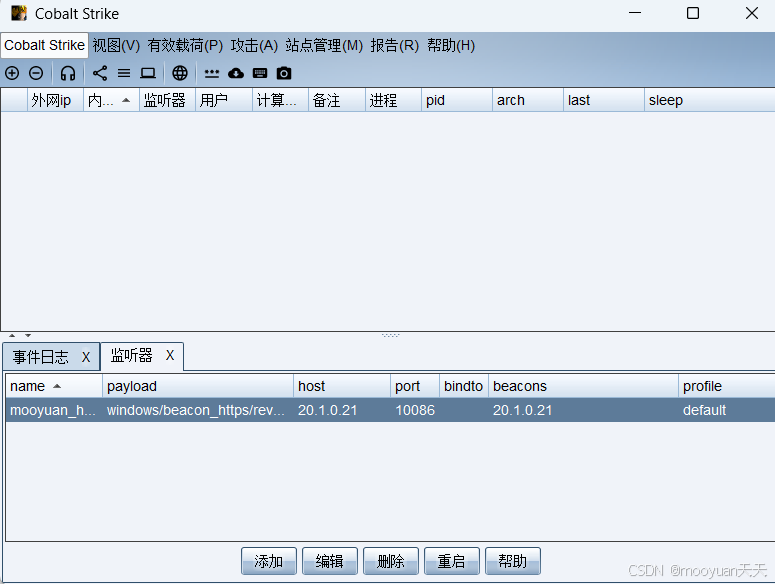775x584 pixels.
Task: Click profile value default
Action: tap(704, 410)
